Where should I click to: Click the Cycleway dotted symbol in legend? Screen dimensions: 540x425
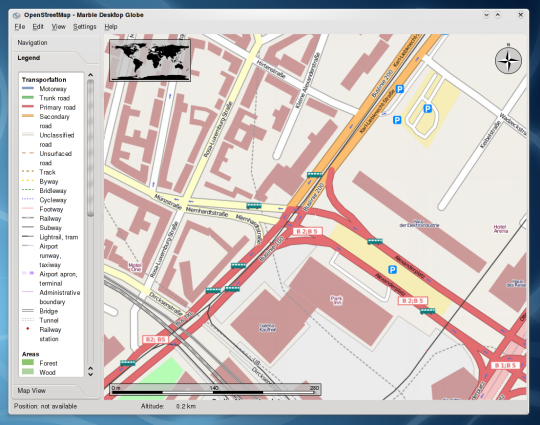[28, 199]
